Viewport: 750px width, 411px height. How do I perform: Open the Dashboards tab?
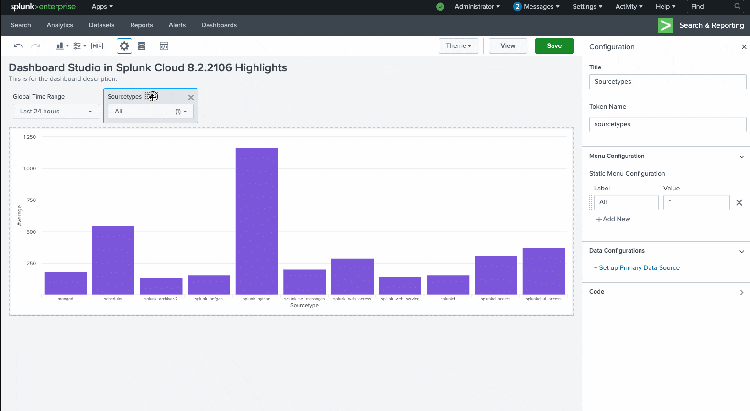pyautogui.click(x=219, y=24)
